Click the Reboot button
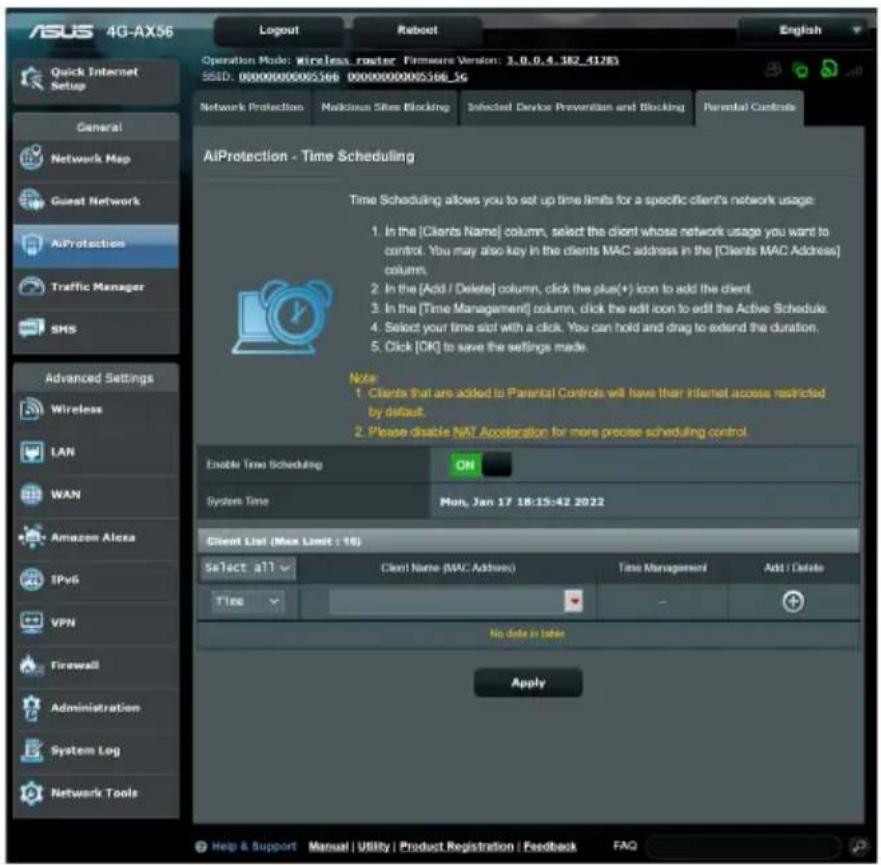881x865 pixels. 417,30
